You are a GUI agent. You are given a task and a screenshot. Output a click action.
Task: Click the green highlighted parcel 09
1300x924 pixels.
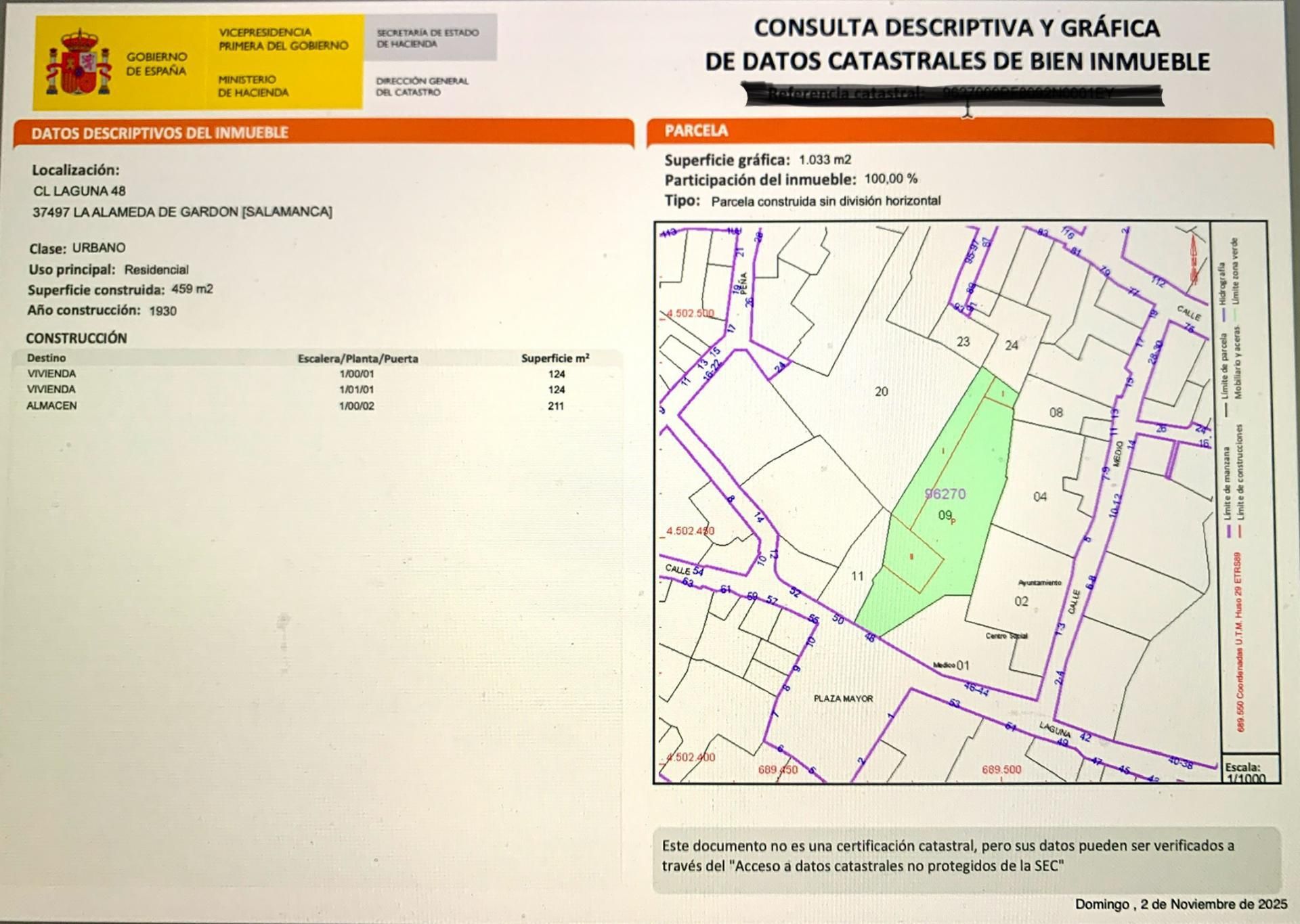pyautogui.click(x=945, y=516)
